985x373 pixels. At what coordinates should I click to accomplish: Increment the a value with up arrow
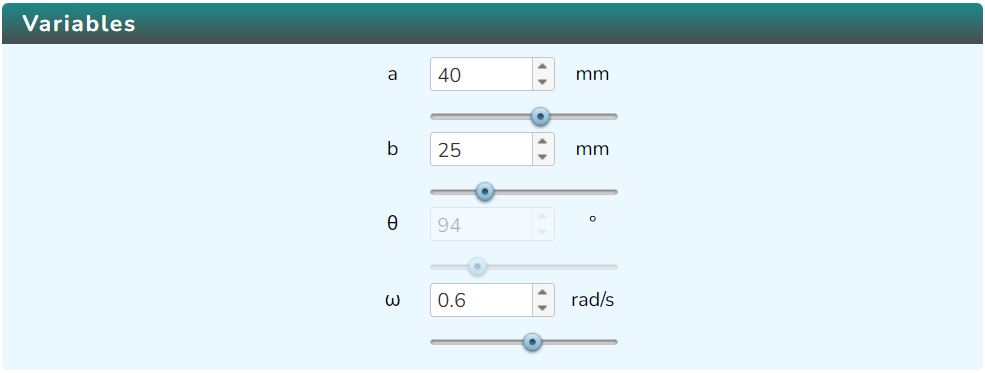point(543,67)
